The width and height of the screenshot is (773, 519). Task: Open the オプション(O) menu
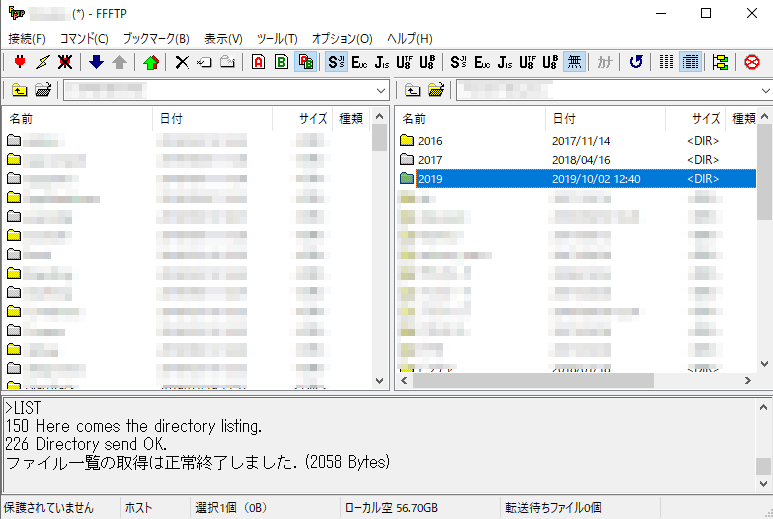pos(341,38)
